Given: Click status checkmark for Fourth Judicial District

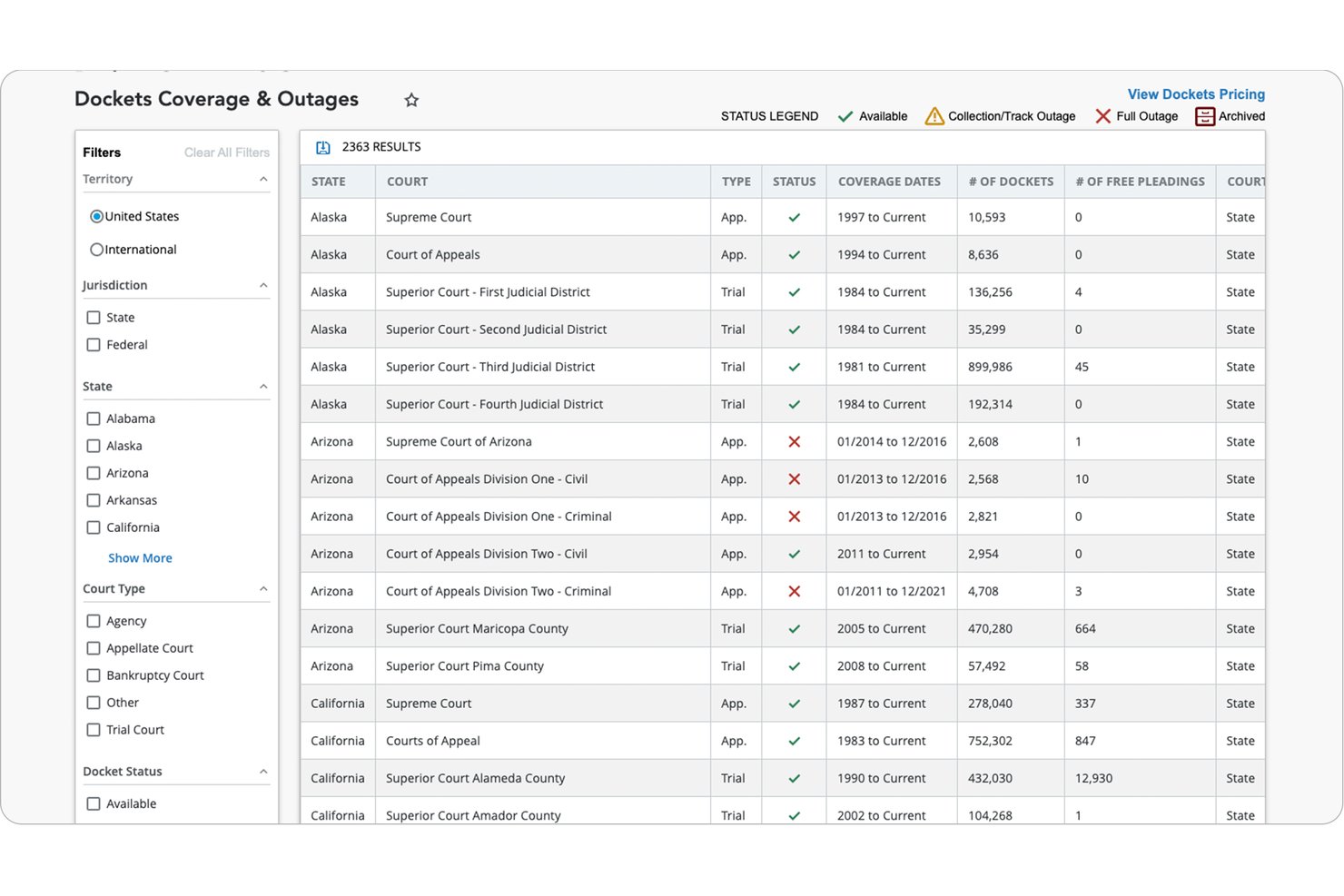Looking at the screenshot, I should click(x=794, y=404).
